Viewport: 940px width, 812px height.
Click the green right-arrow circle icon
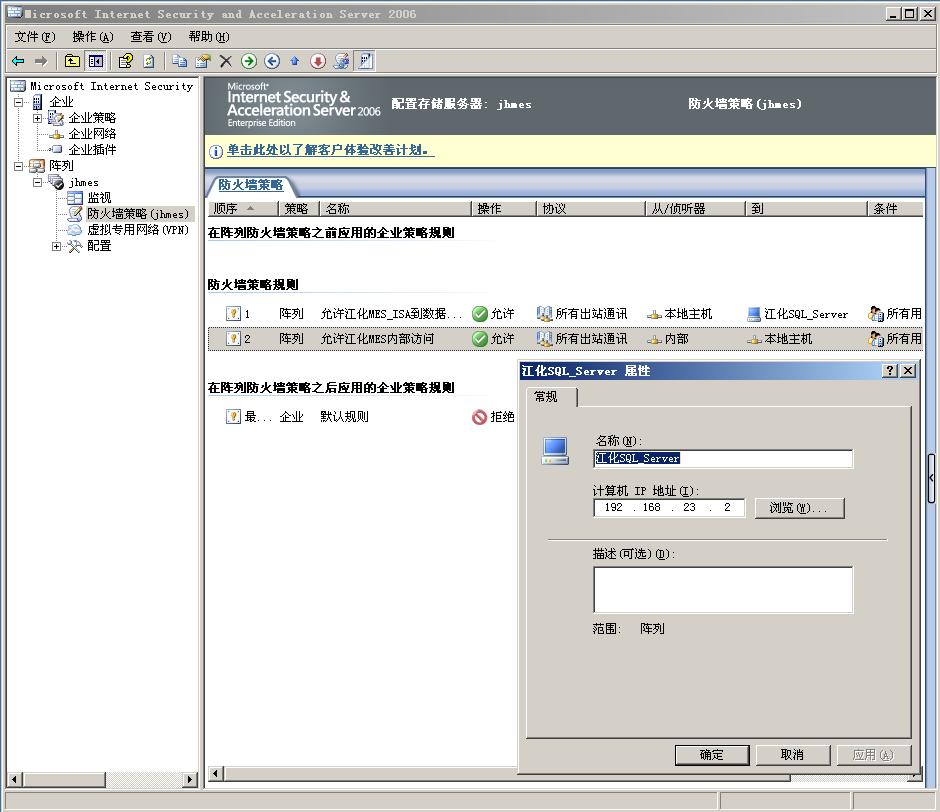coord(249,61)
